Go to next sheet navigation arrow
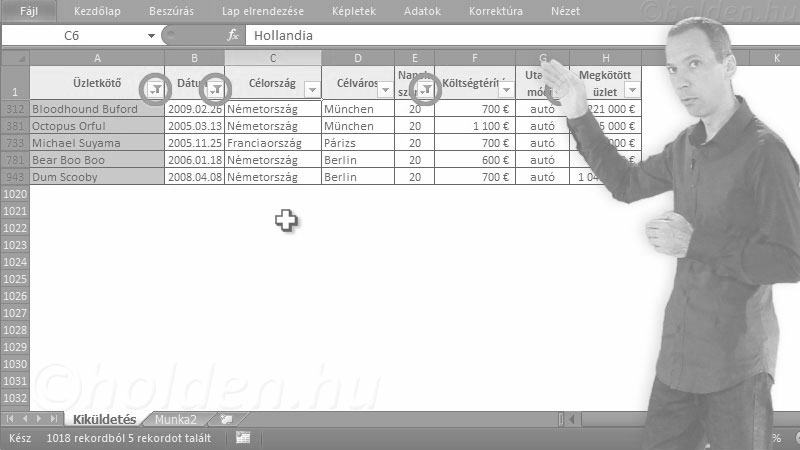 tap(39, 419)
